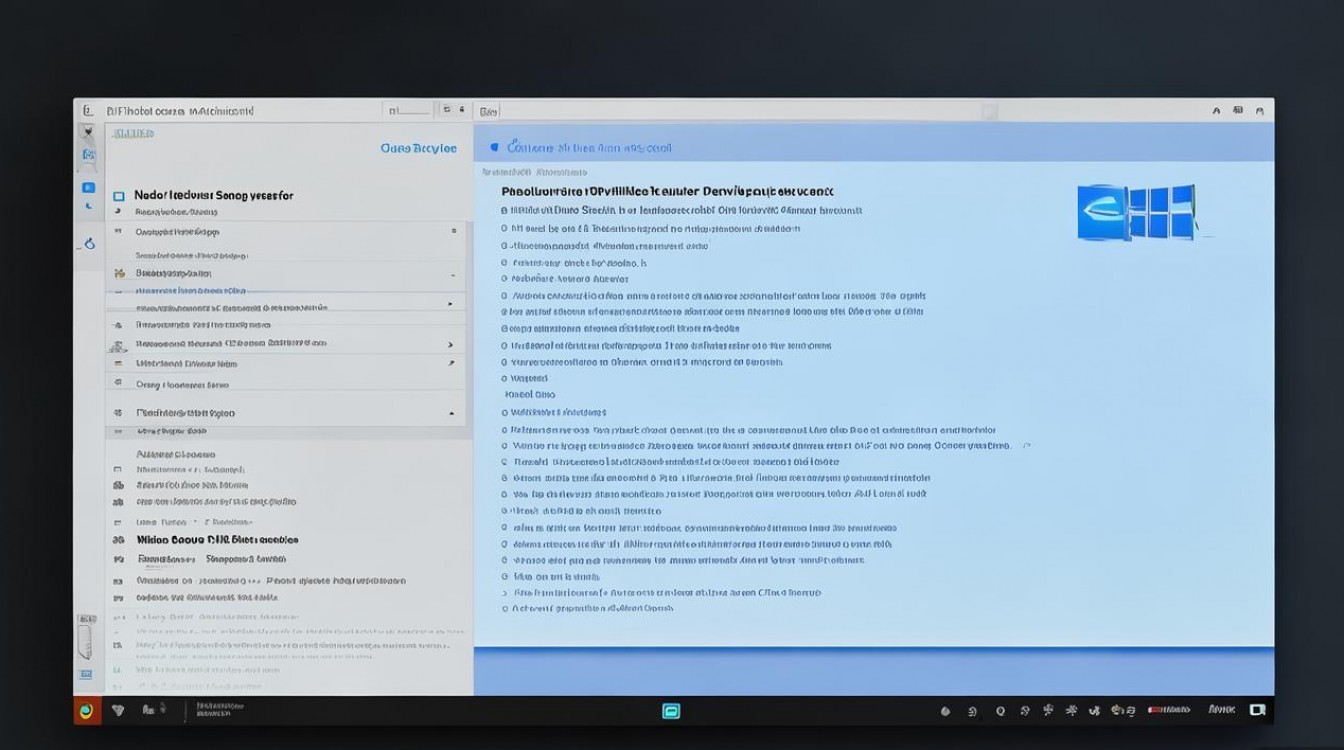Select the first radio bullet under right pane heading
This screenshot has height=750, width=1344.
point(504,211)
